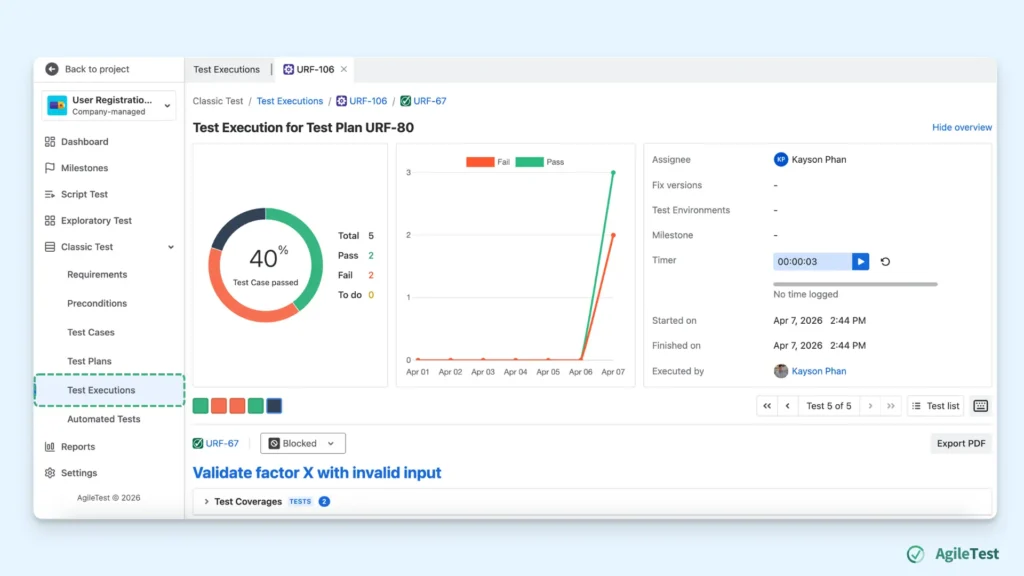1024x576 pixels.
Task: Start the timer play button
Action: coord(860,261)
